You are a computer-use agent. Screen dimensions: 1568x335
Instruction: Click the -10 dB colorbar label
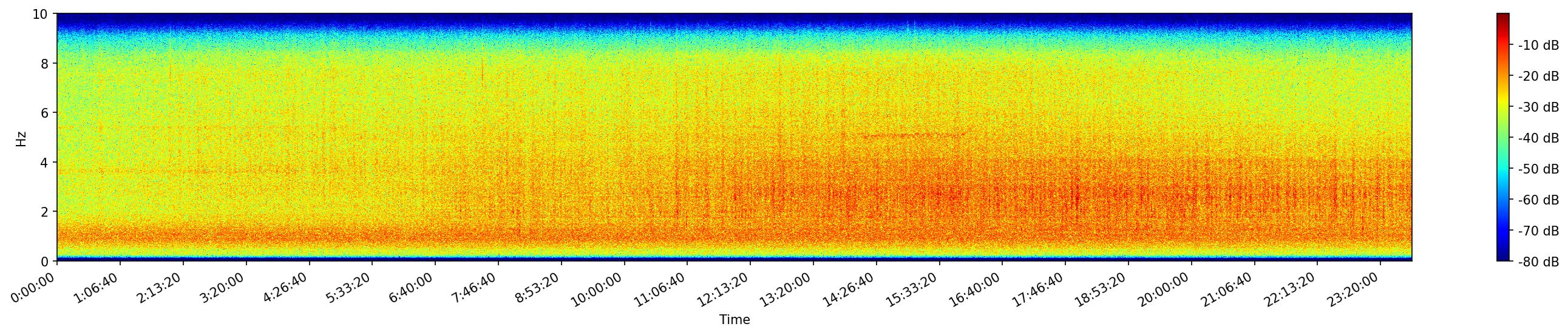point(1538,46)
